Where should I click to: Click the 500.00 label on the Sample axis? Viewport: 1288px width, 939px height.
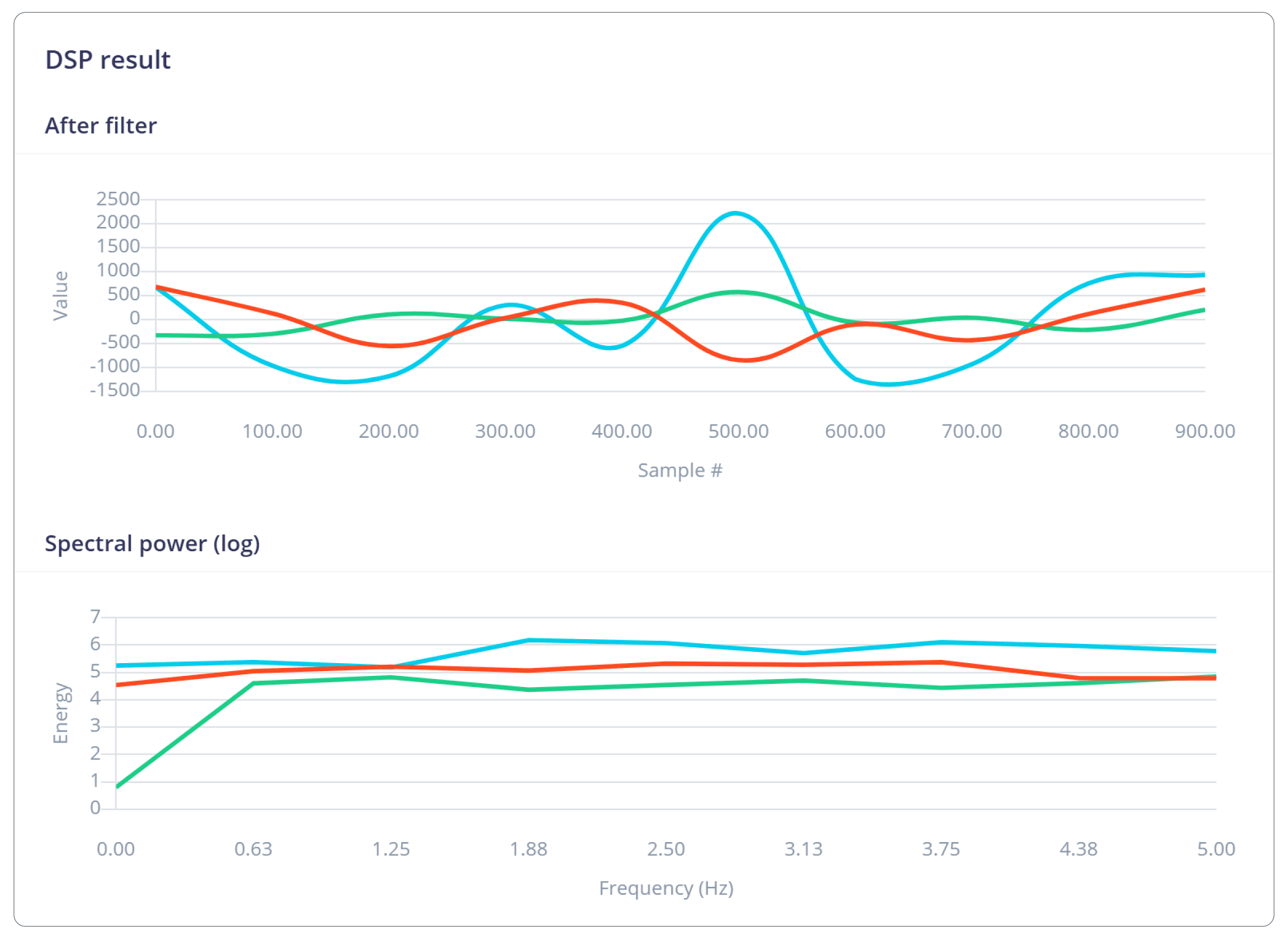coord(738,431)
